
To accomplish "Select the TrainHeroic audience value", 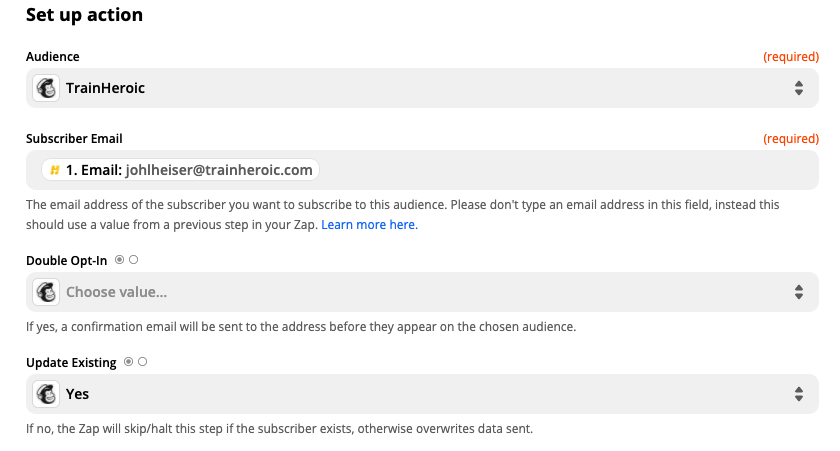I will [106, 88].
